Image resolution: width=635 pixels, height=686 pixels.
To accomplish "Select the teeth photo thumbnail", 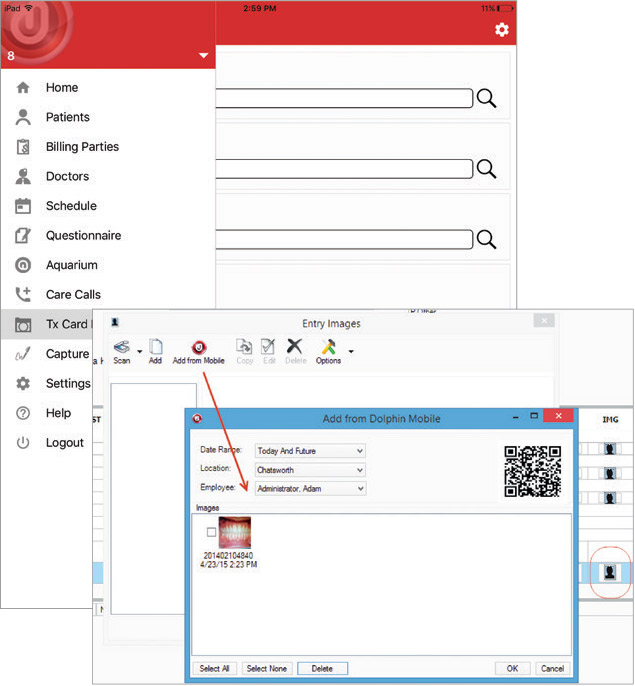I will [x=235, y=532].
